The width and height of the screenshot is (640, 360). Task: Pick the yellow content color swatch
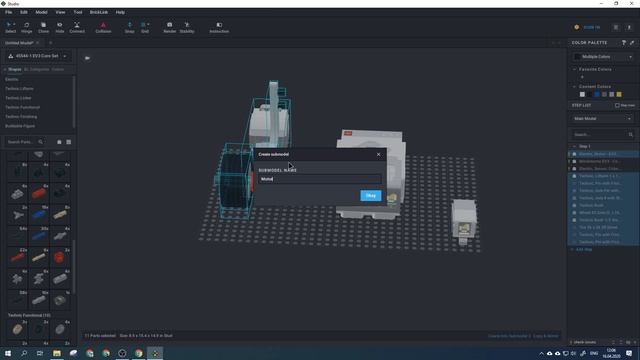click(619, 94)
